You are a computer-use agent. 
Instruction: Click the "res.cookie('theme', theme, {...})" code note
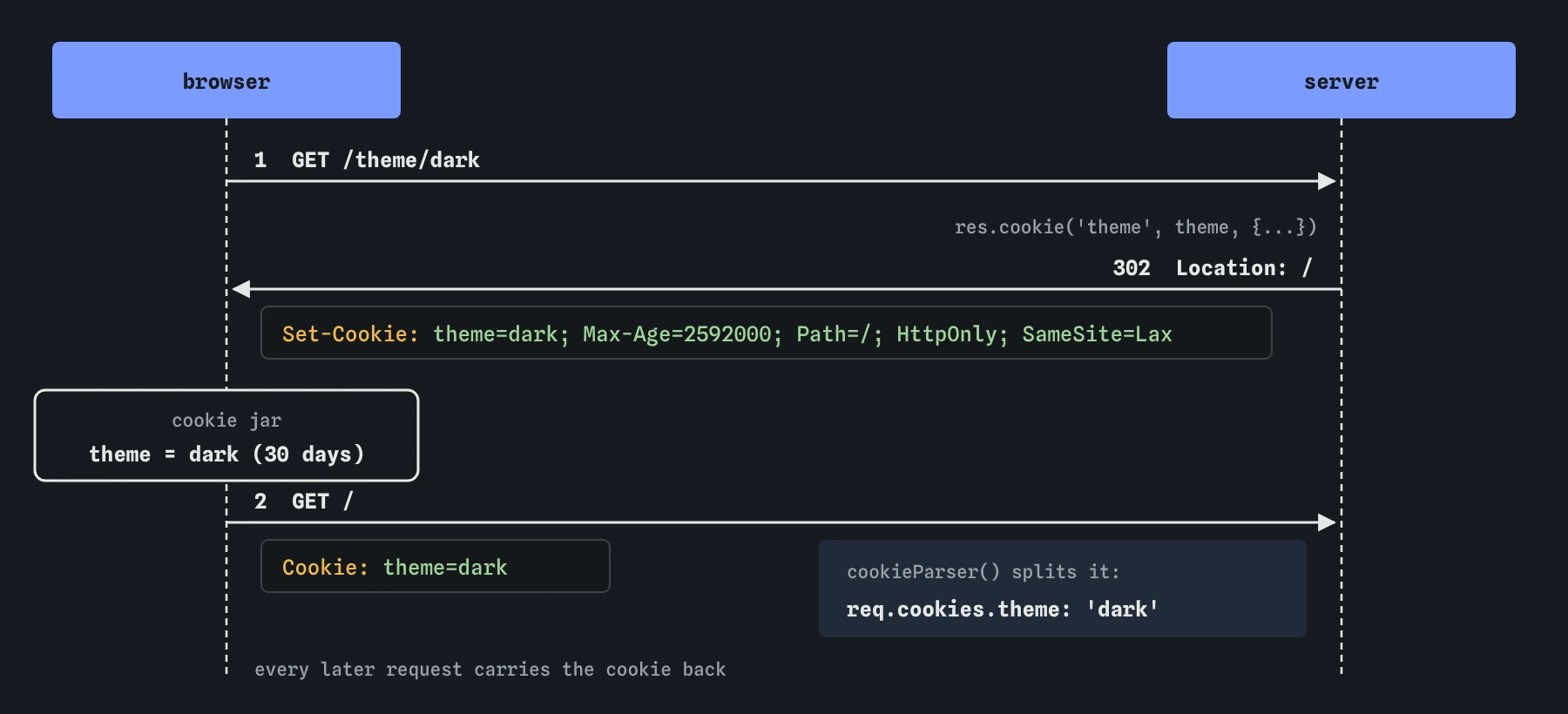click(1135, 227)
